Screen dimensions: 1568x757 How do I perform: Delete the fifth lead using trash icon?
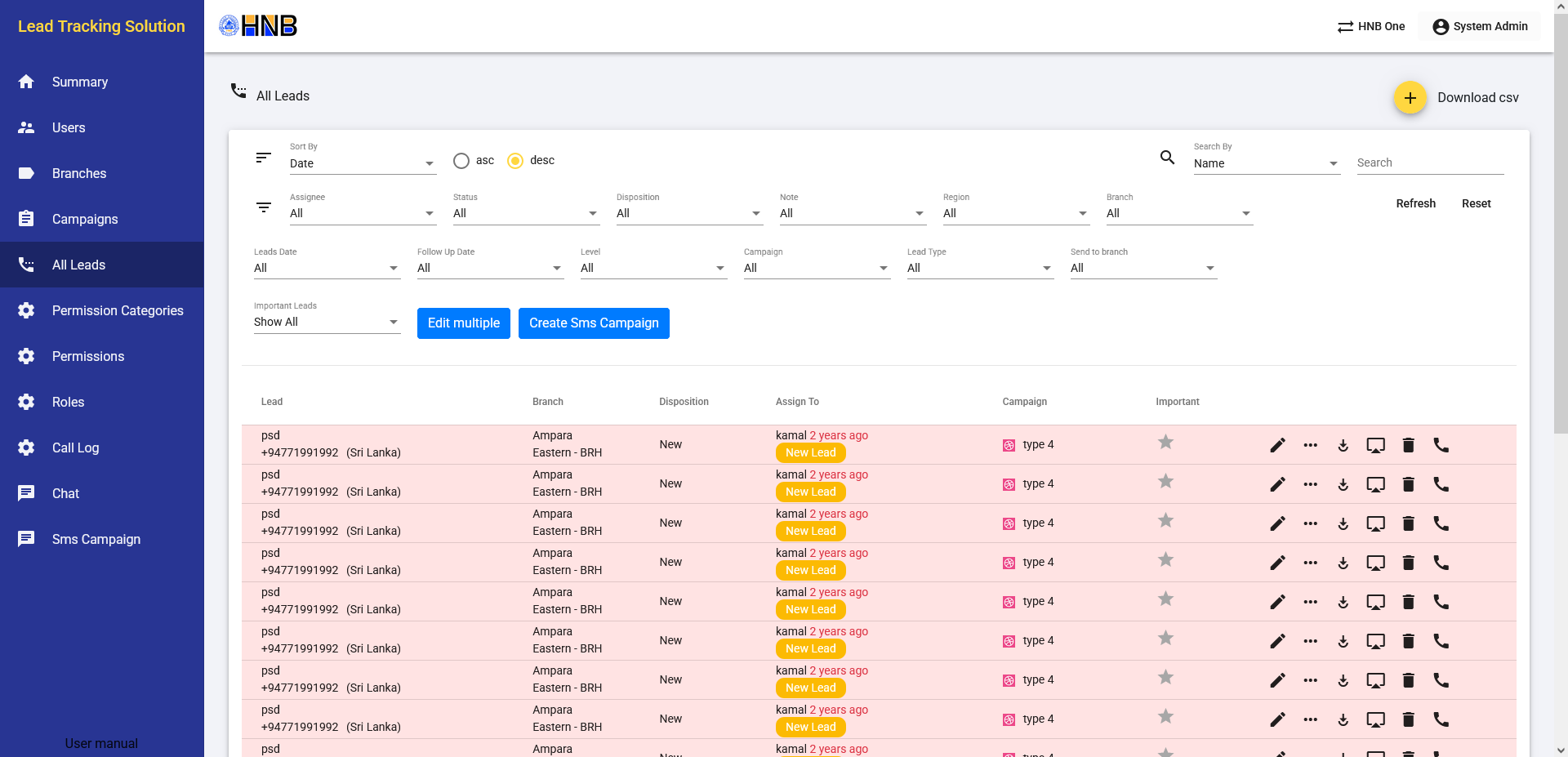click(x=1408, y=602)
